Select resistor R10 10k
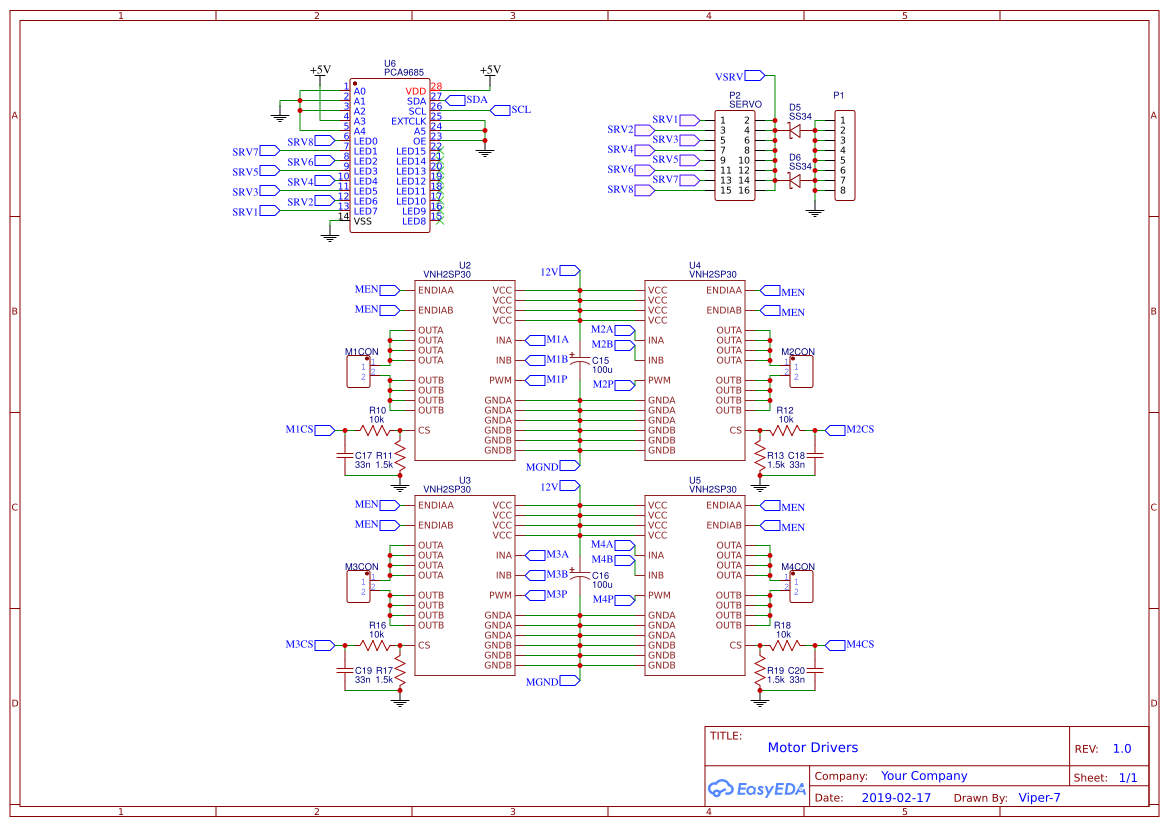The width and height of the screenshot is (1169, 827). pos(373,430)
